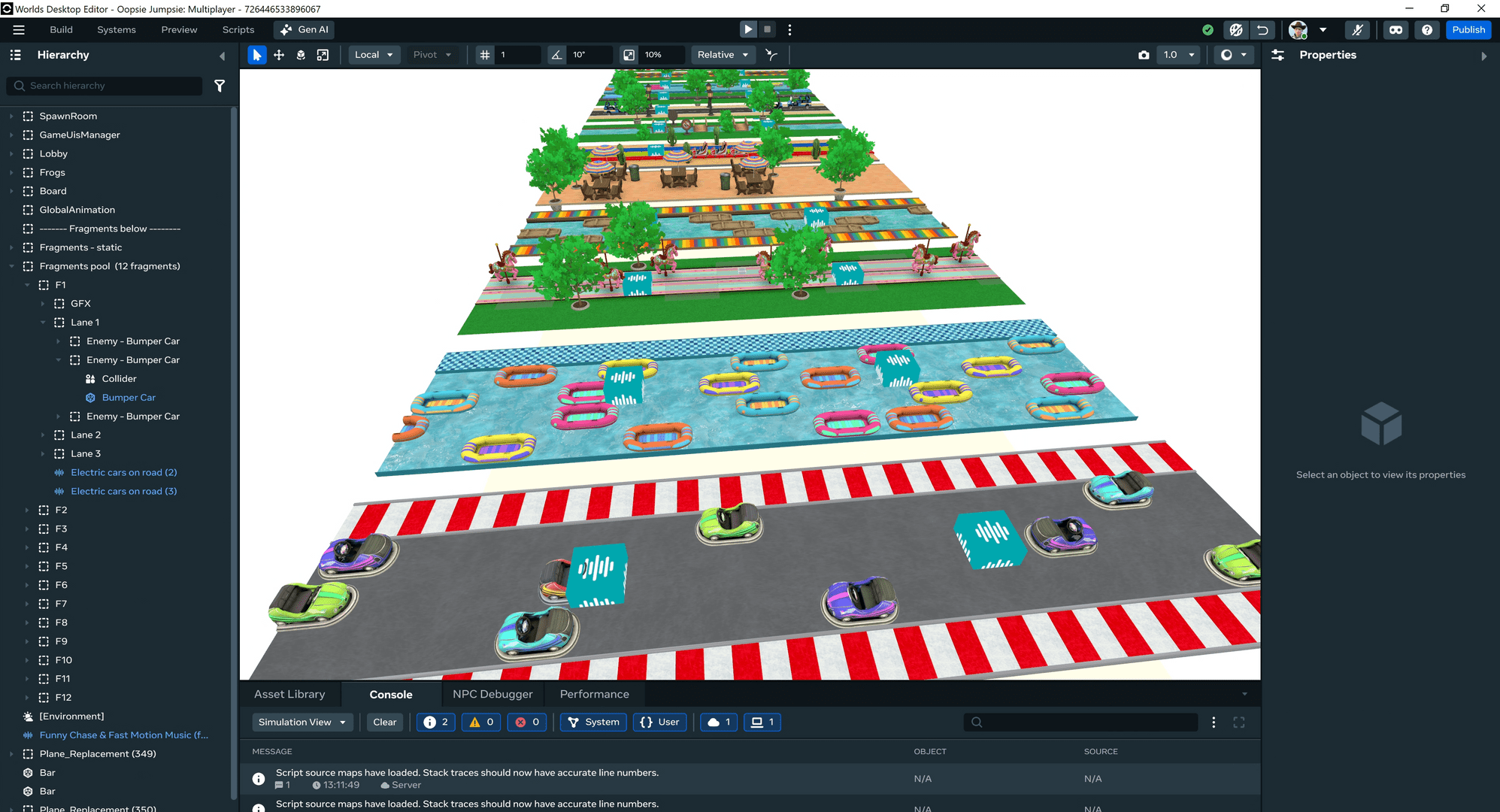Select the Move tool in viewport toolbar
This screenshot has width=1500, height=812.
[x=279, y=55]
